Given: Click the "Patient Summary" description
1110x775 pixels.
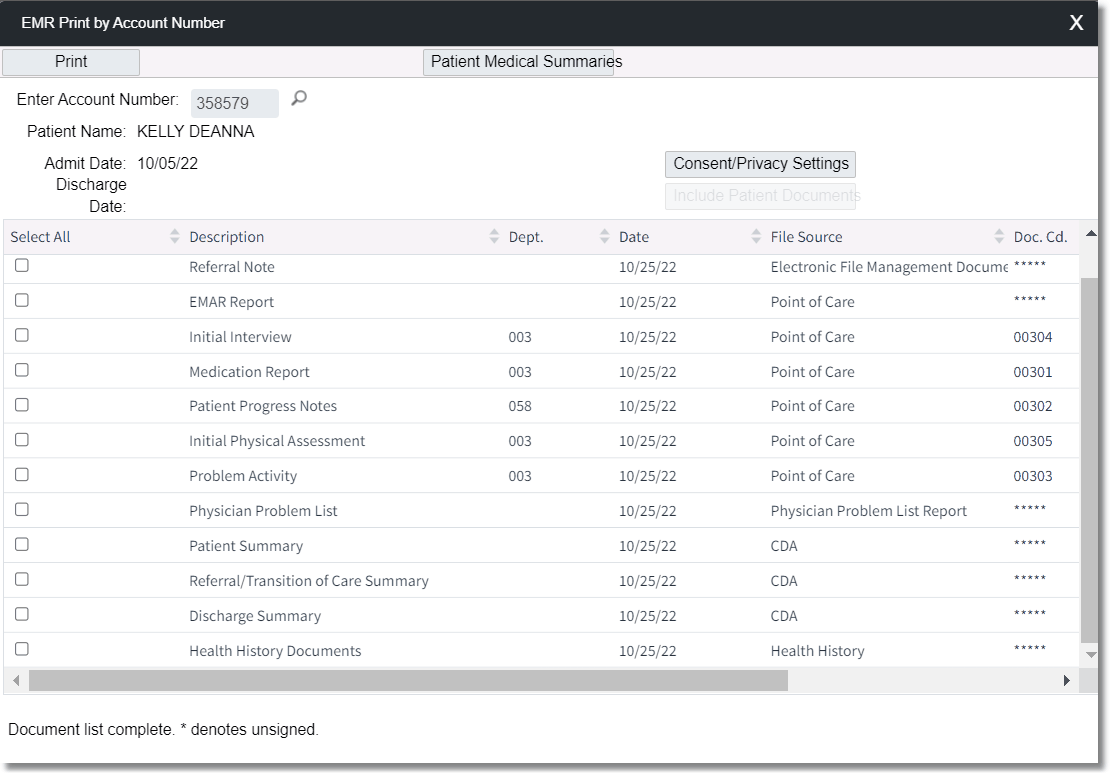Looking at the screenshot, I should click(x=246, y=546).
